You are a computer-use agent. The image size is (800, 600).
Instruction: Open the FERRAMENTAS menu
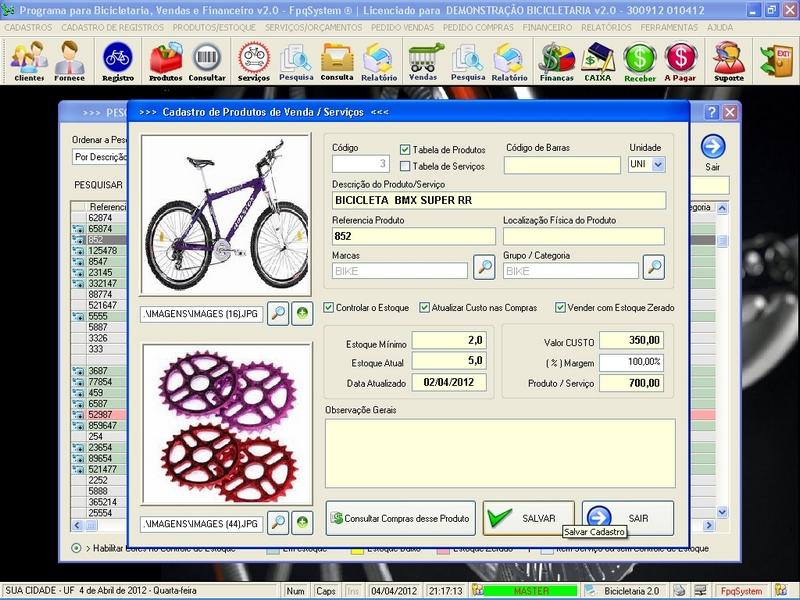(669, 28)
